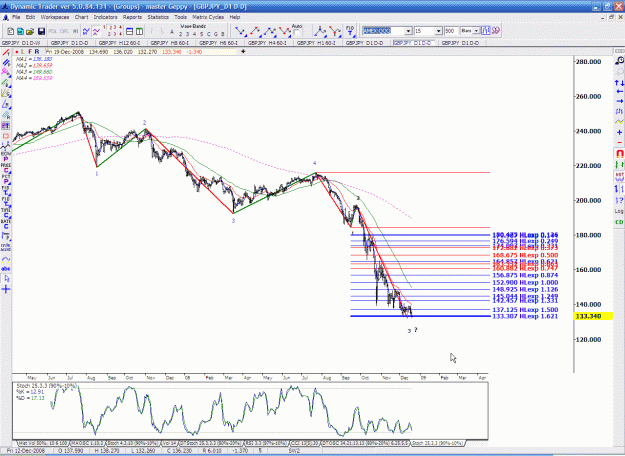Click the red record dot beside L
The height and width of the screenshot is (456, 625).
17,52
